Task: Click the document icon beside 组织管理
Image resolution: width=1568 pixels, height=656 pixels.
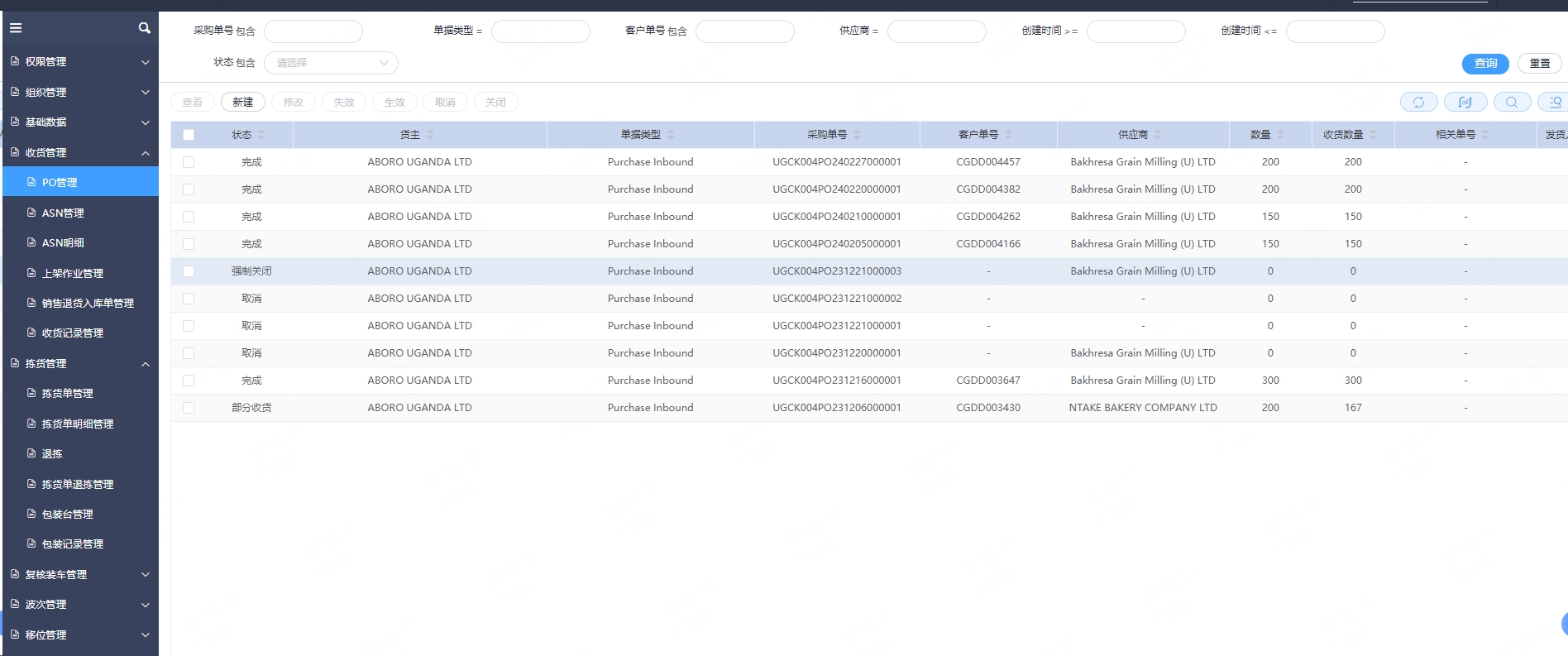Action: pos(15,92)
